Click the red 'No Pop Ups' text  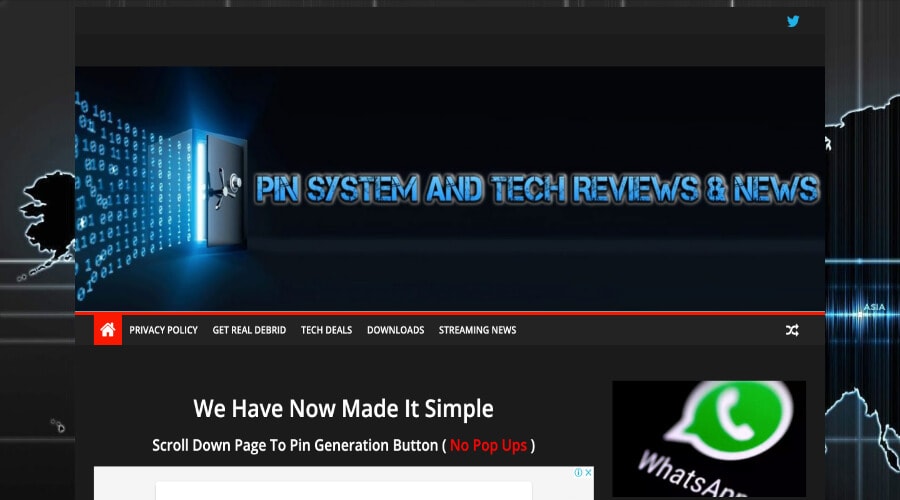click(x=488, y=445)
